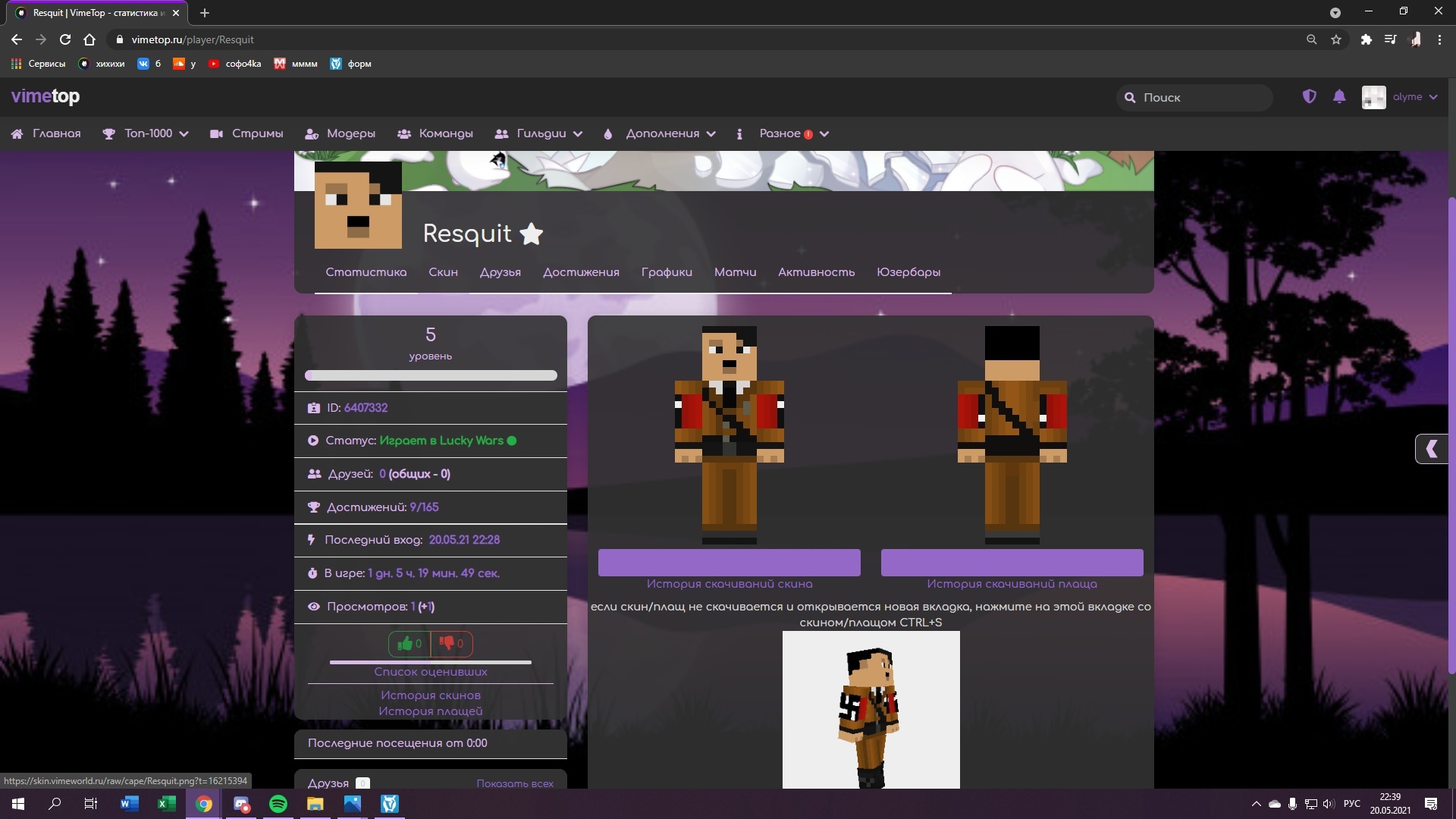Open the форм bookmark
The width and height of the screenshot is (1456, 819).
click(350, 64)
